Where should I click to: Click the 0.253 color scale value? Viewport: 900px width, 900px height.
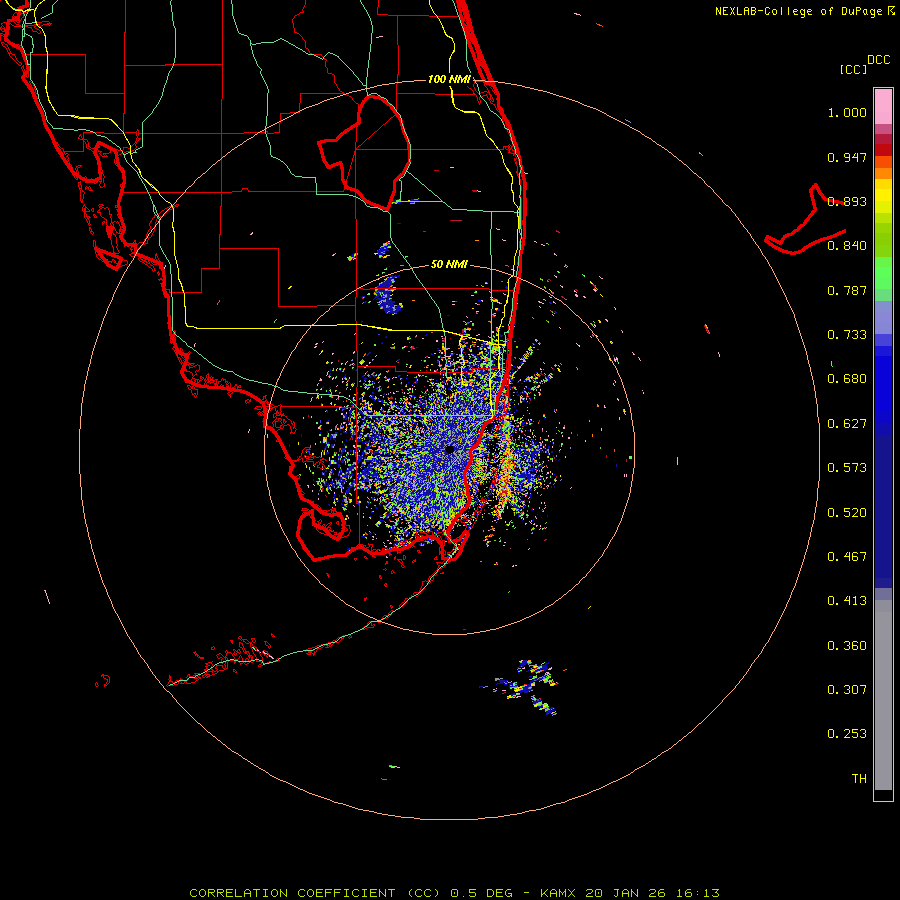coord(847,734)
